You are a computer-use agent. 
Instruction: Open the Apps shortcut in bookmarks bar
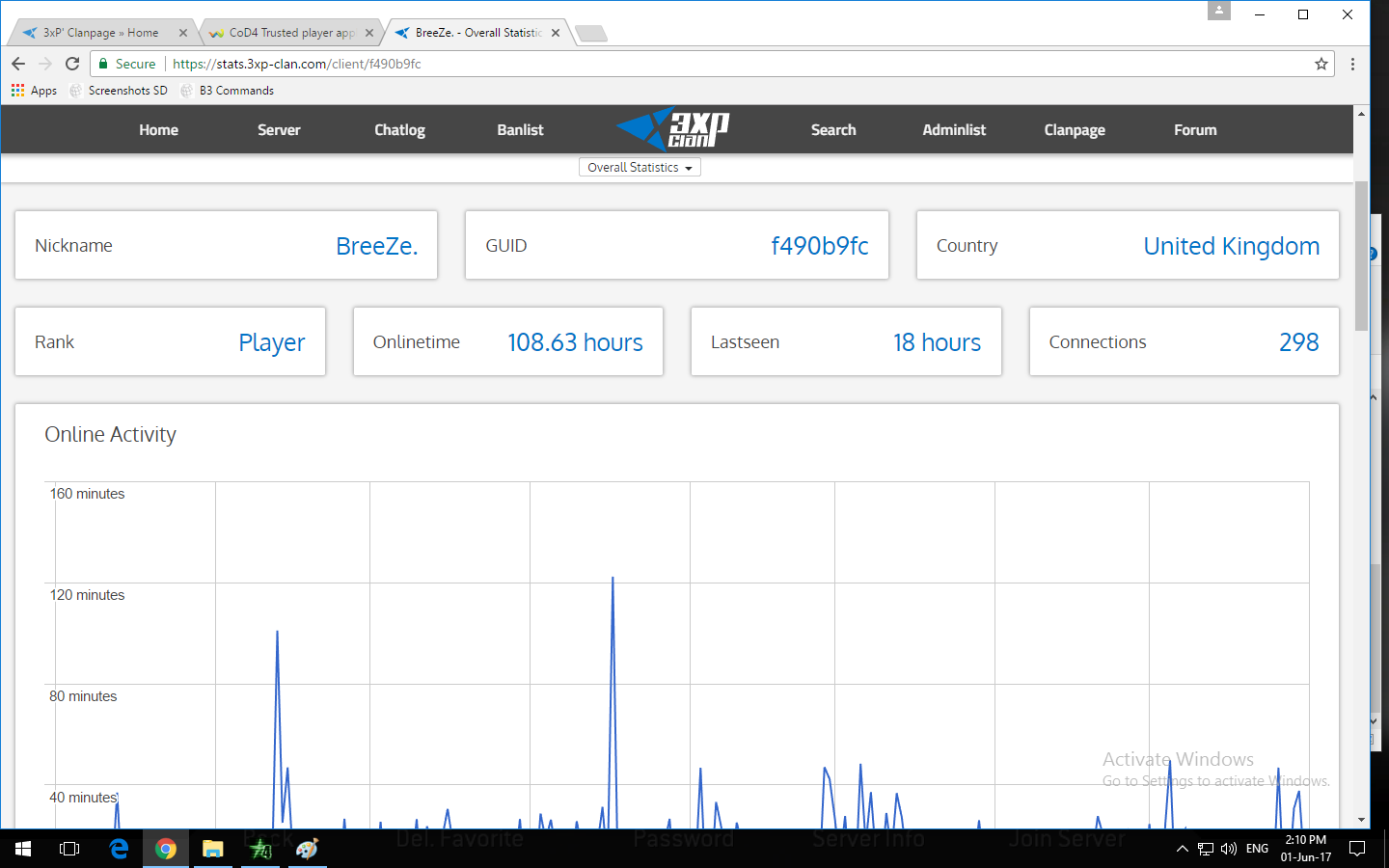pyautogui.click(x=34, y=91)
